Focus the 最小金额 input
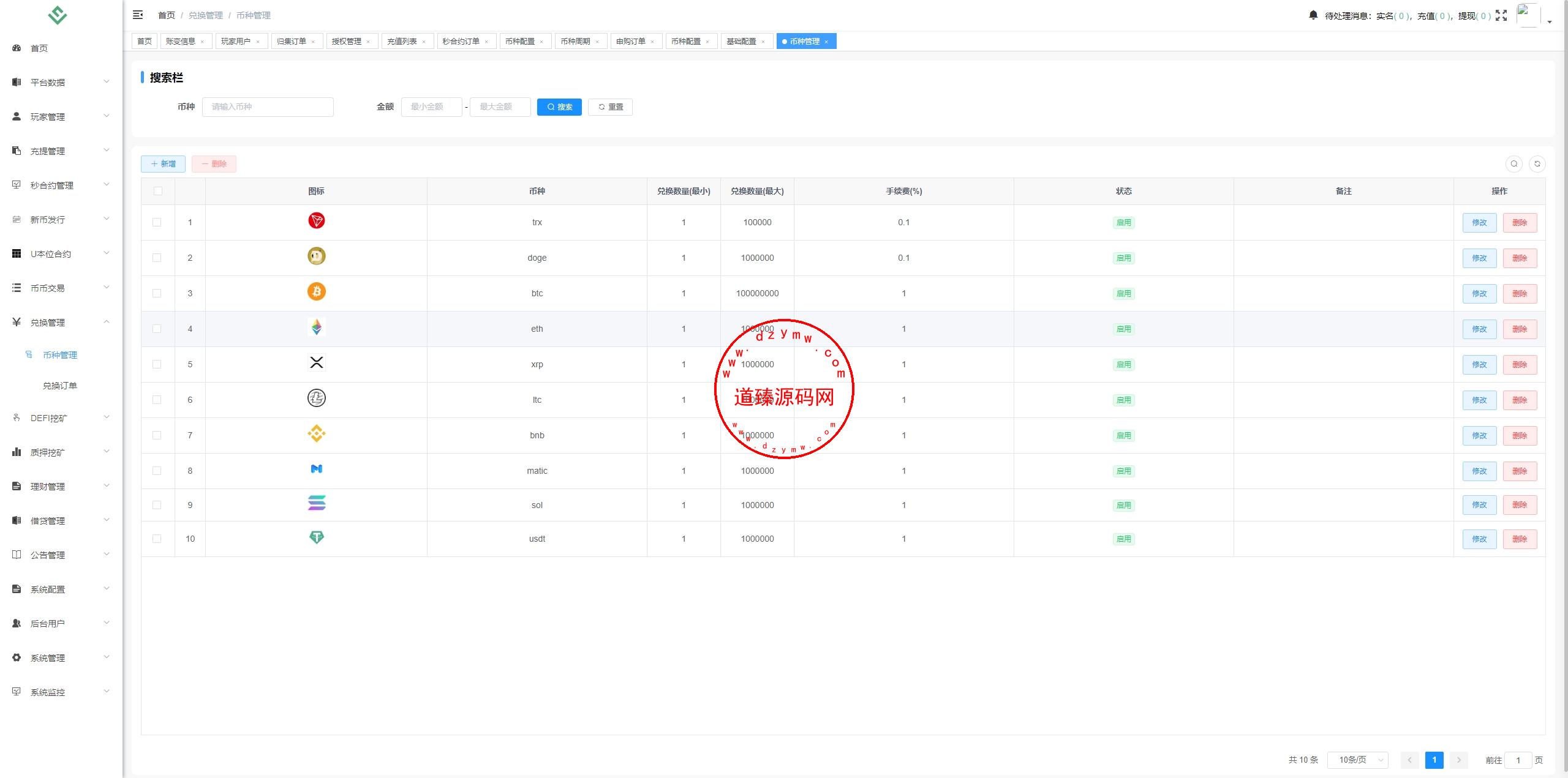 pos(431,107)
